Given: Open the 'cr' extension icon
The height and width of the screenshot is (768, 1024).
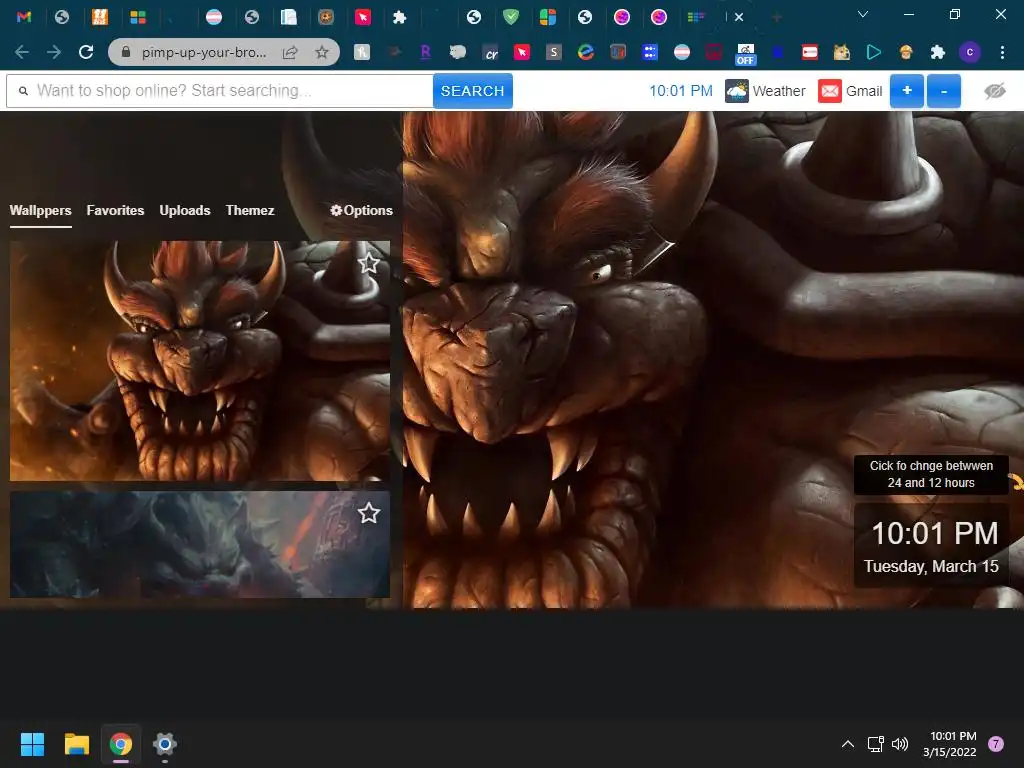Looking at the screenshot, I should pyautogui.click(x=490, y=53).
